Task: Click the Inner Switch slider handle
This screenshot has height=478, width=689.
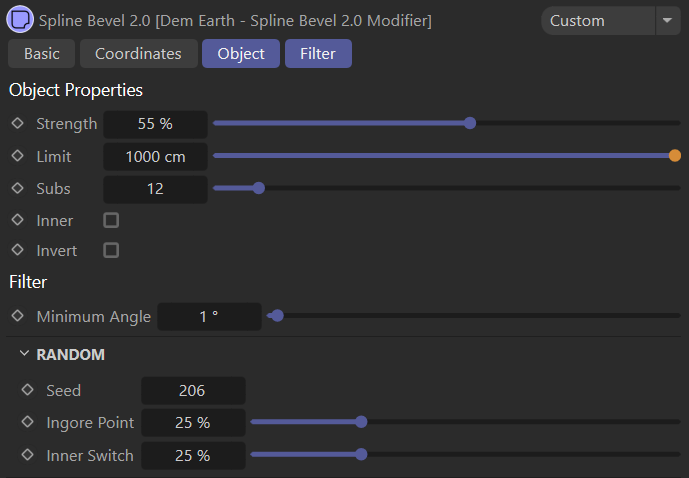Action: (x=361, y=454)
